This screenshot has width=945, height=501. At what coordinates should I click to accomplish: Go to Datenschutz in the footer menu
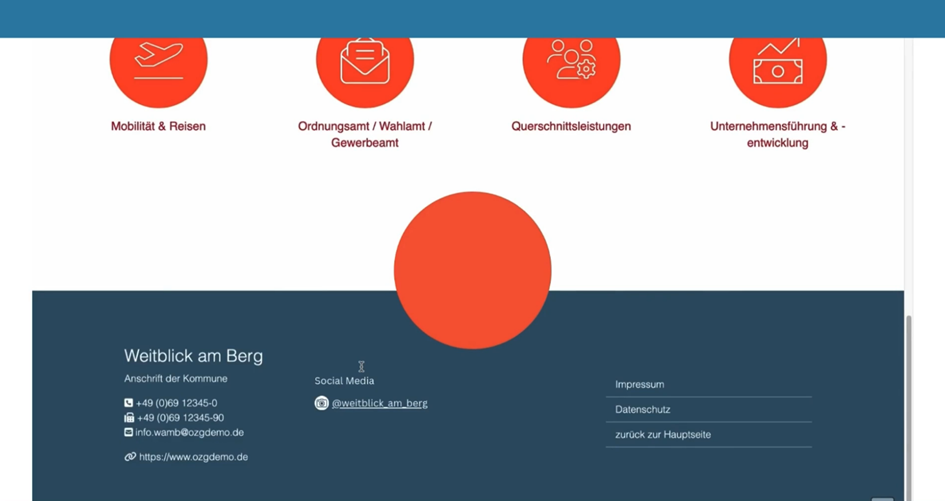[643, 410]
